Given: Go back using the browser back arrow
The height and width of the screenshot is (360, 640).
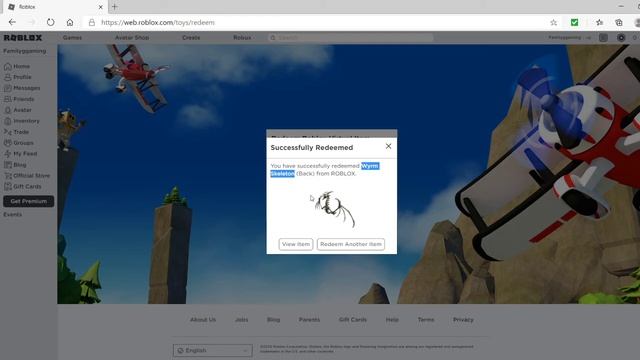Looking at the screenshot, I should pos(12,22).
